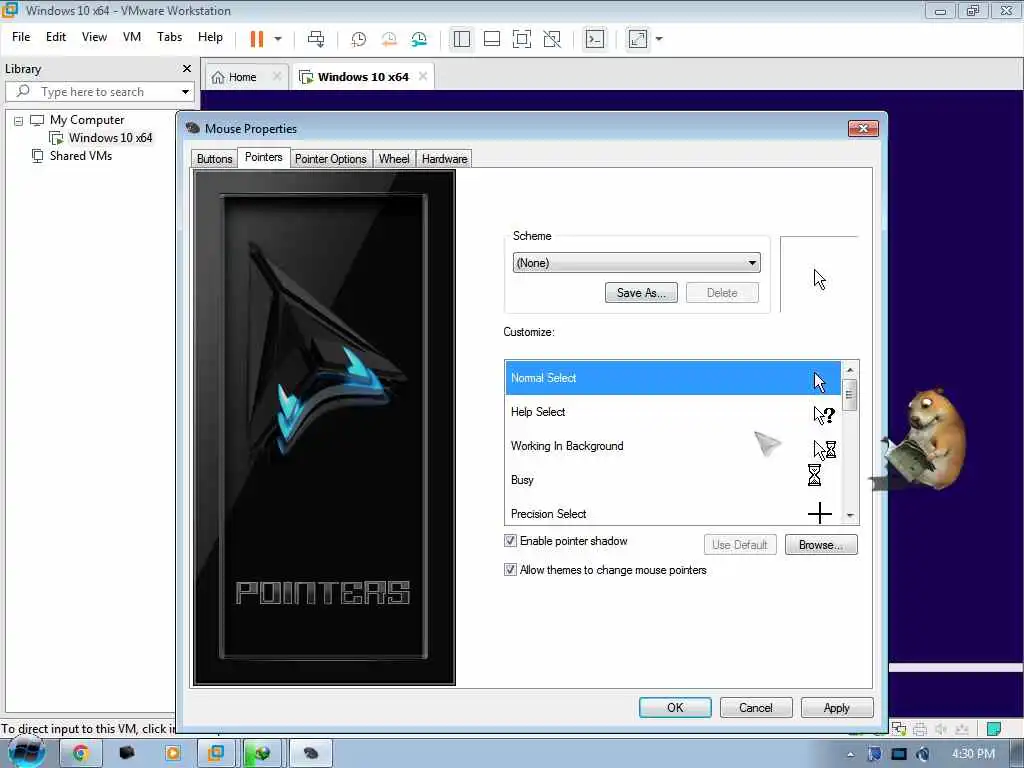Select Windows 10 x64 in the Library tree

[110, 138]
